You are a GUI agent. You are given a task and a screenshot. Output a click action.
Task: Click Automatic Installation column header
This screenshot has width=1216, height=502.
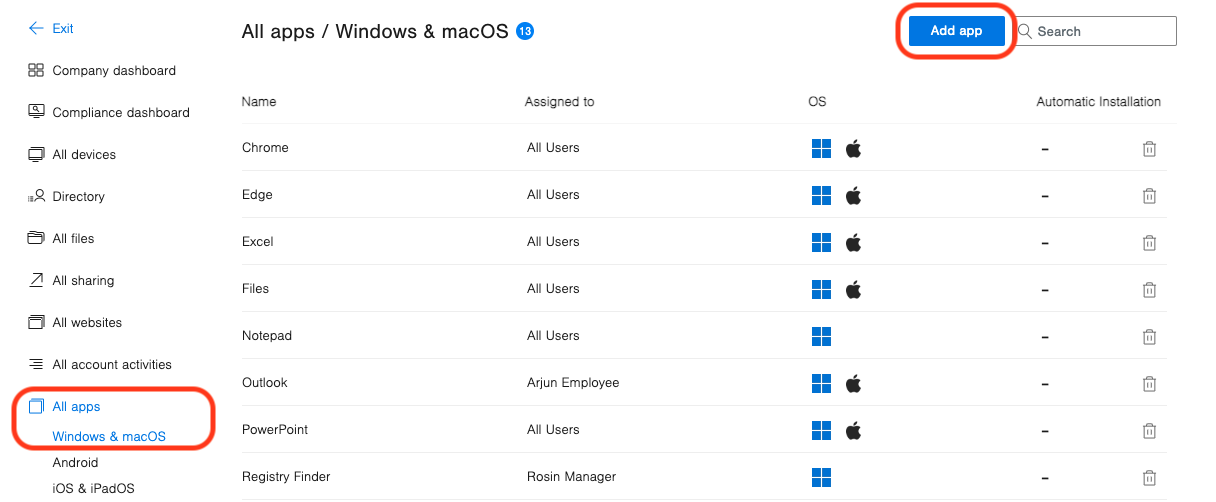[1098, 102]
